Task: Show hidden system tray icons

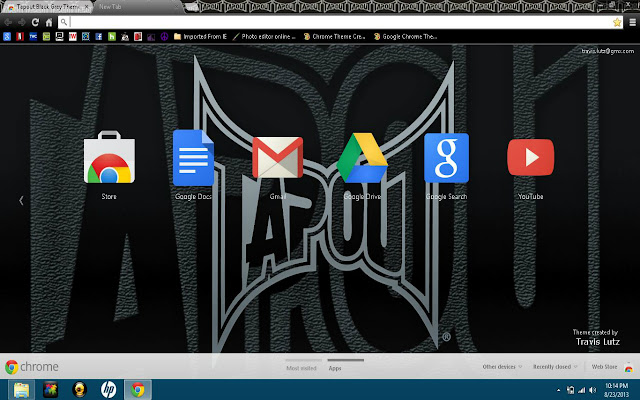Action: (x=558, y=390)
